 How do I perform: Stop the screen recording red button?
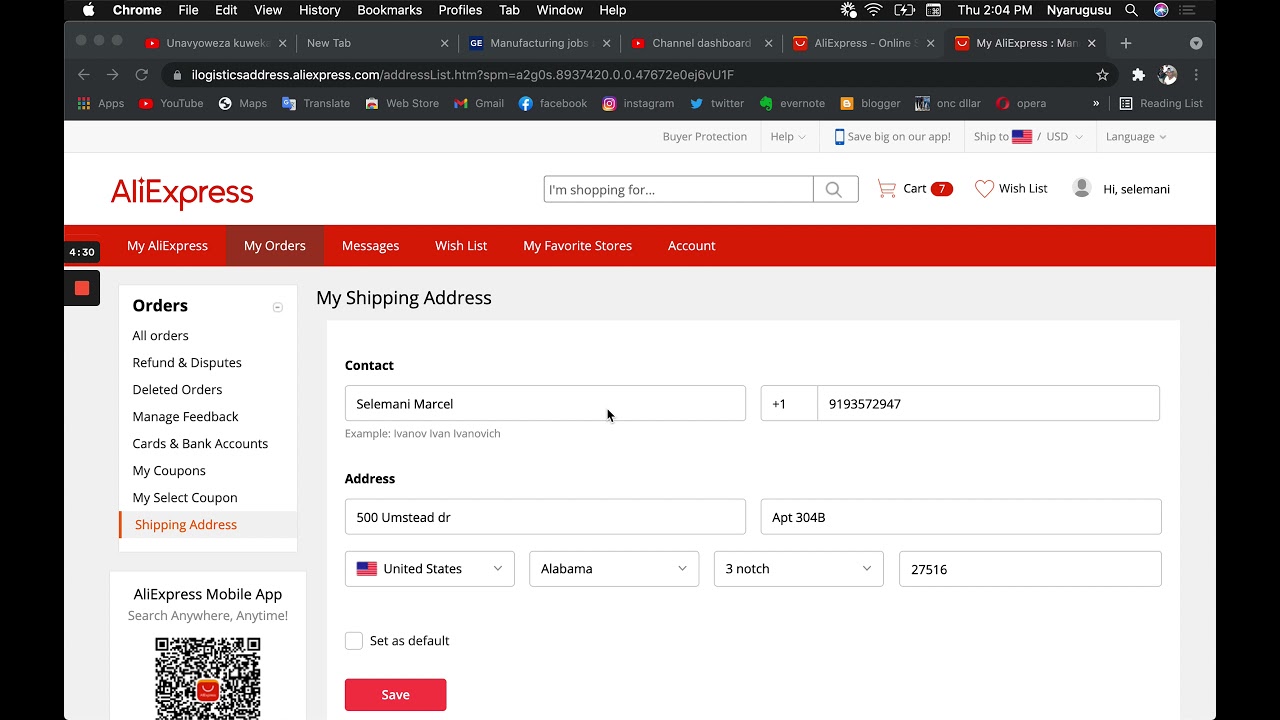pyautogui.click(x=82, y=288)
